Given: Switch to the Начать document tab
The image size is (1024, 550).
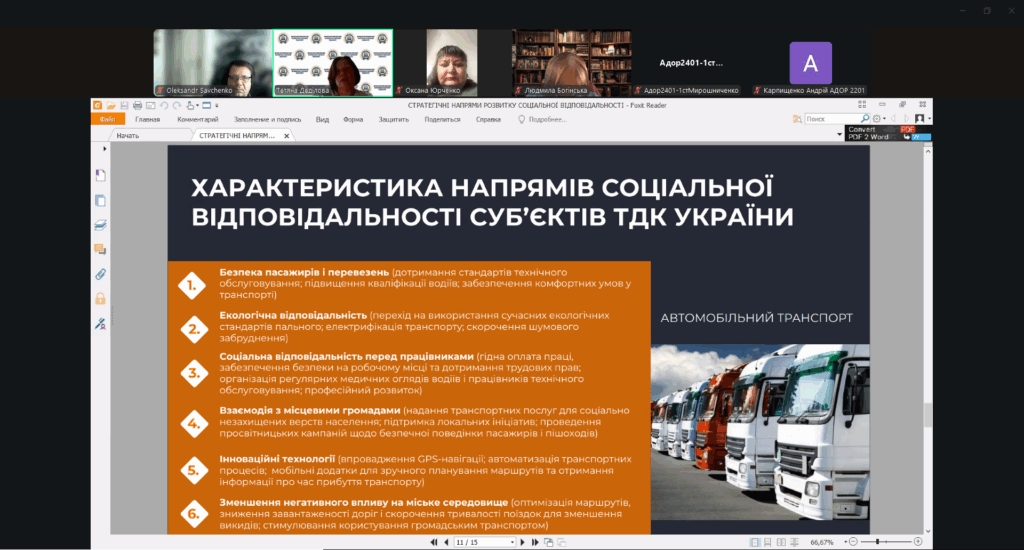Looking at the screenshot, I should click(128, 135).
